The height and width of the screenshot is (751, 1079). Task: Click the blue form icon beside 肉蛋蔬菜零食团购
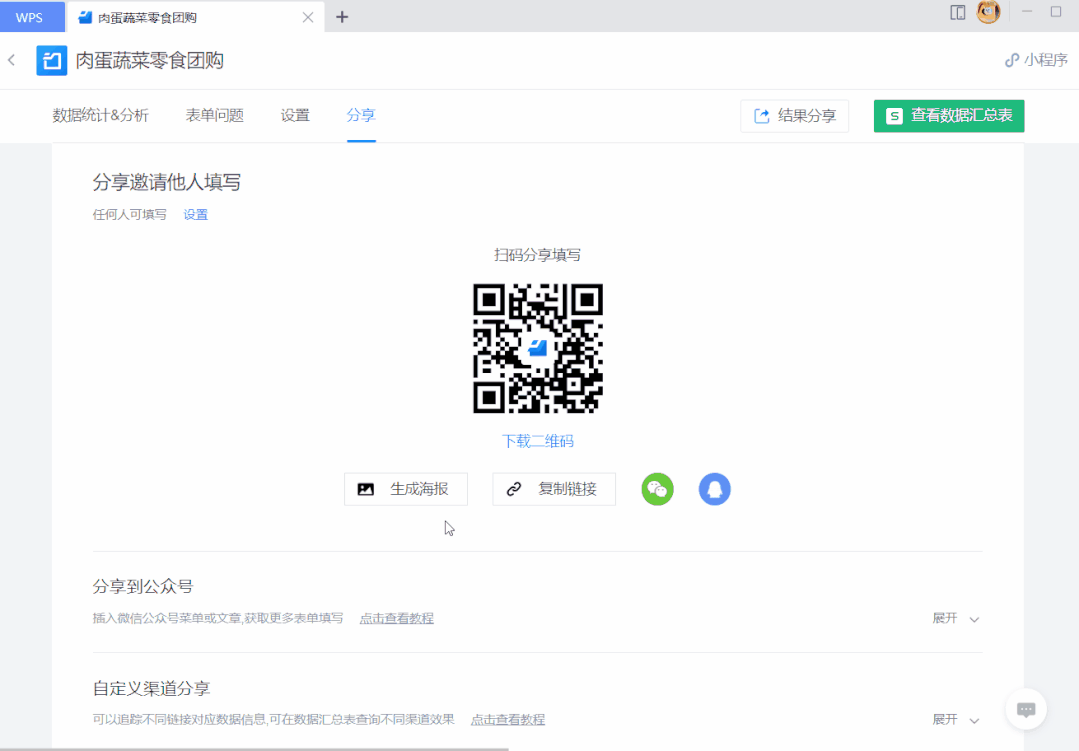(x=51, y=60)
